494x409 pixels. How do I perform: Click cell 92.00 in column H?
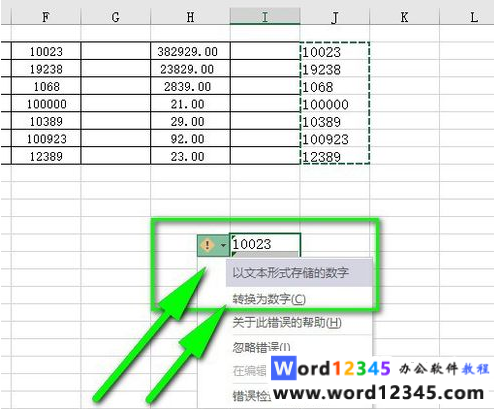coord(190,138)
